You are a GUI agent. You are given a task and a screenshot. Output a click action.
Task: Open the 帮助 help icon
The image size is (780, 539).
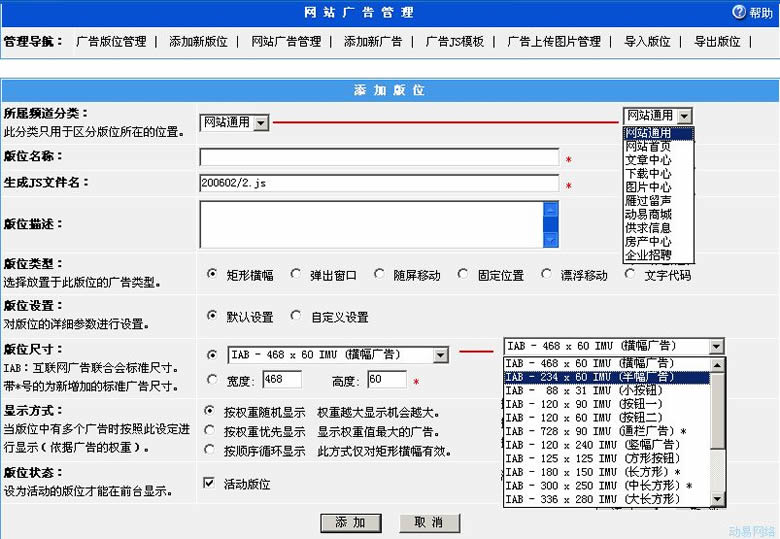pos(739,12)
